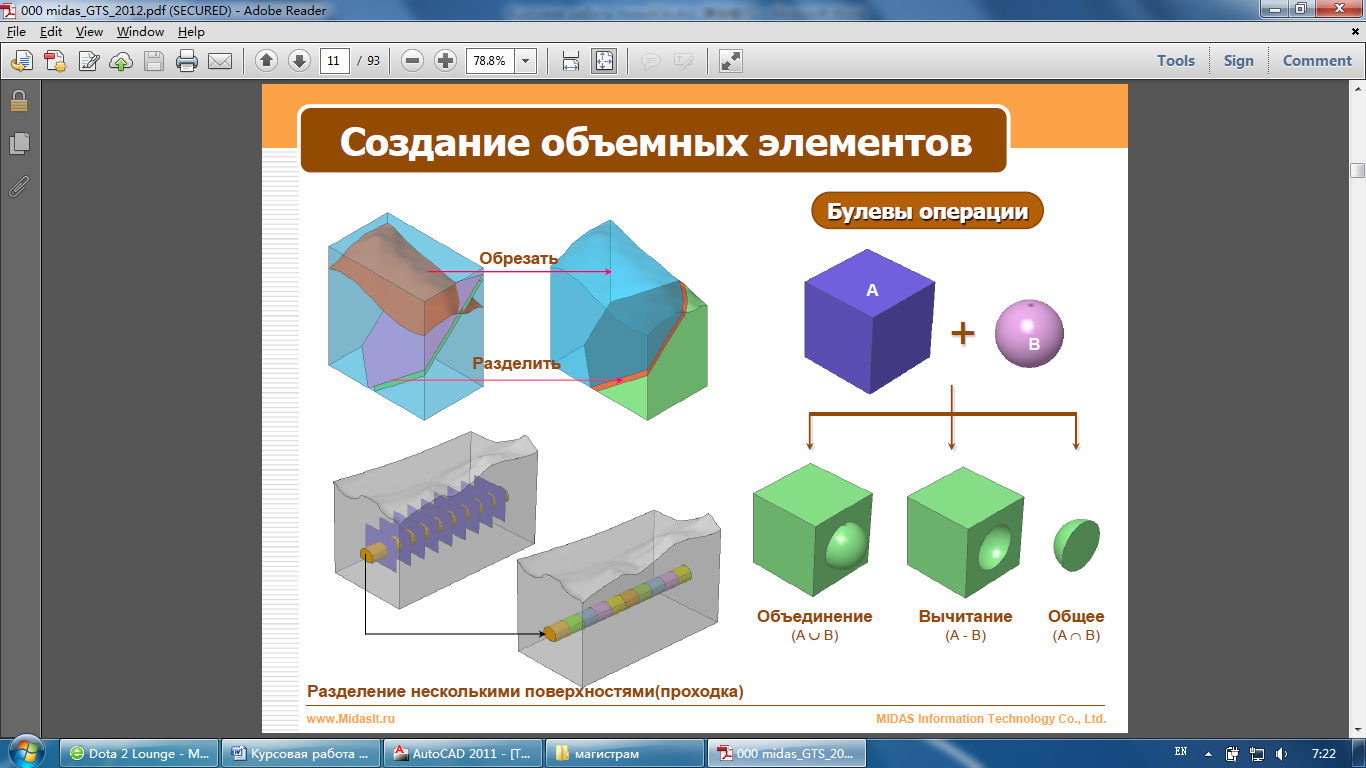This screenshot has width=1366, height=768.
Task: Open the zoom percentage dropdown
Action: click(x=525, y=61)
